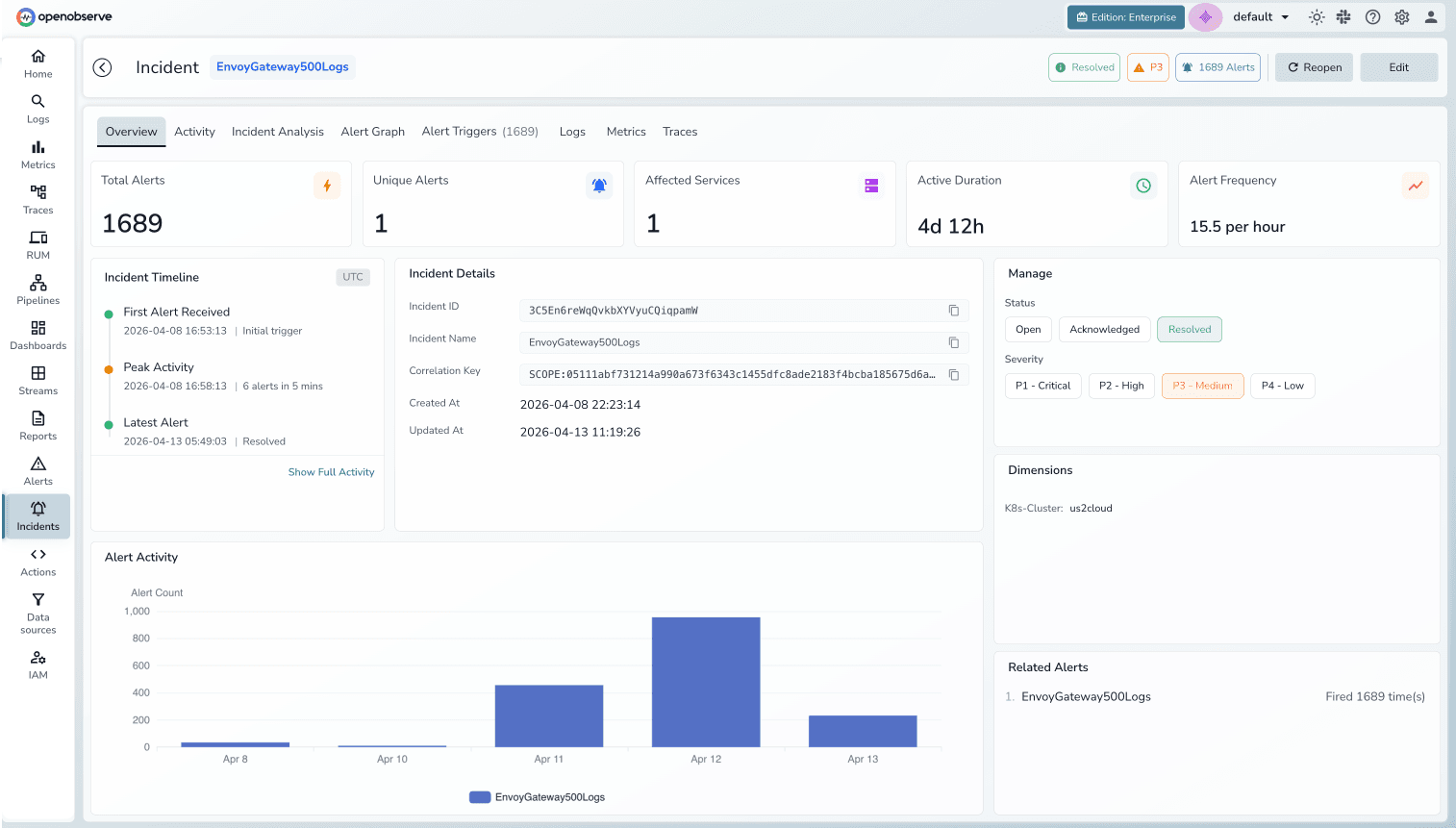Click the EnvoyGateway500Logs legend swatch below the chart
The height and width of the screenshot is (828, 1456).
click(x=480, y=796)
